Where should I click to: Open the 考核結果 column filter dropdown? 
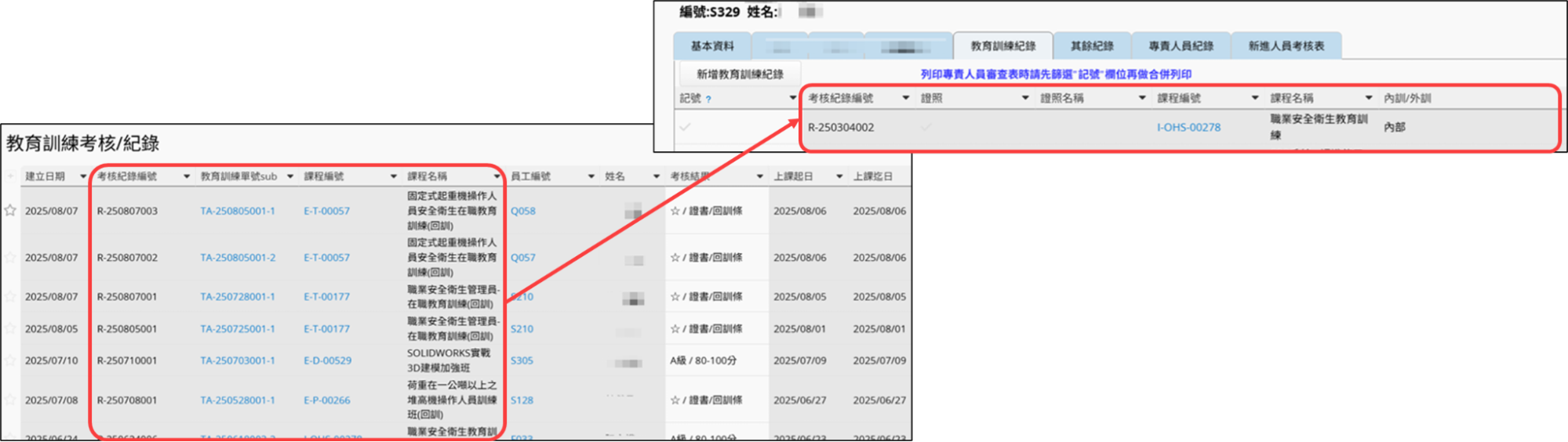pos(759,176)
